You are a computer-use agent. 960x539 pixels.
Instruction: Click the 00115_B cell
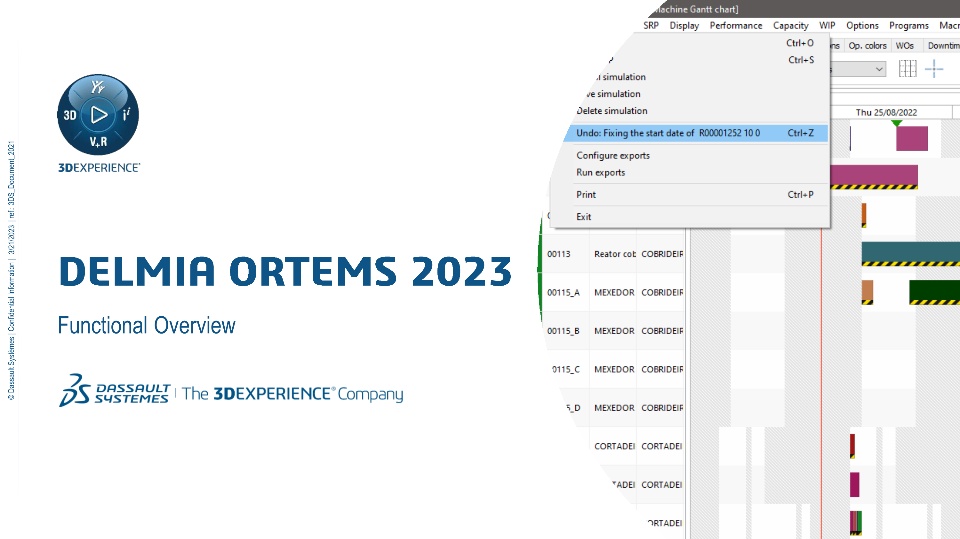(563, 331)
